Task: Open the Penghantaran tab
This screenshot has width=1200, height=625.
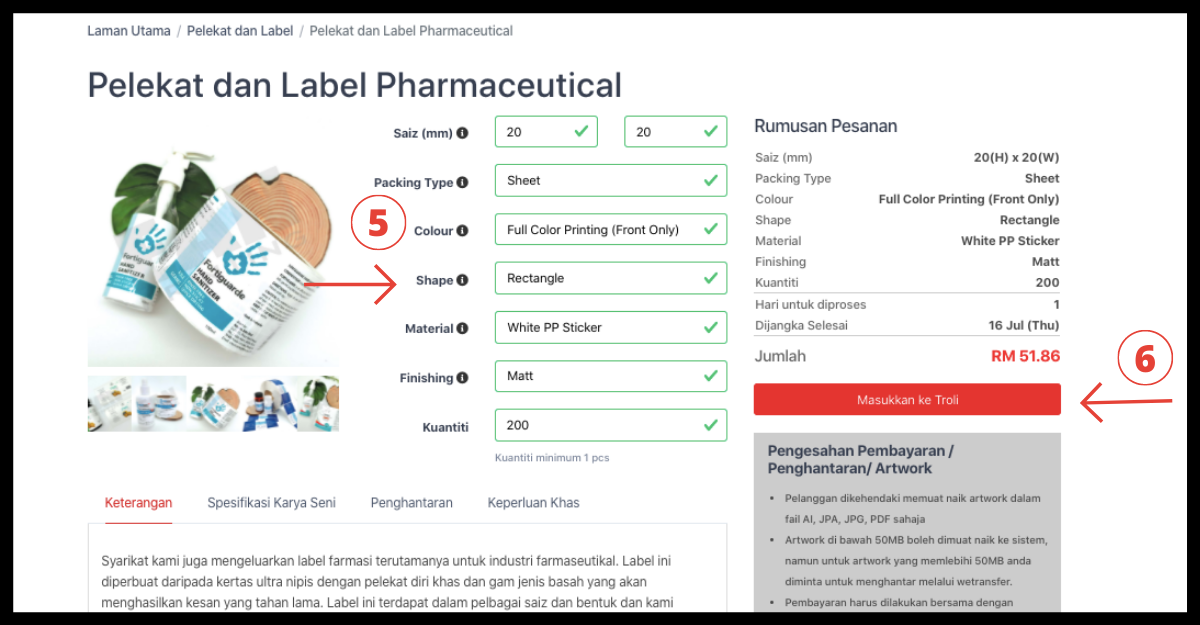Action: (x=411, y=503)
